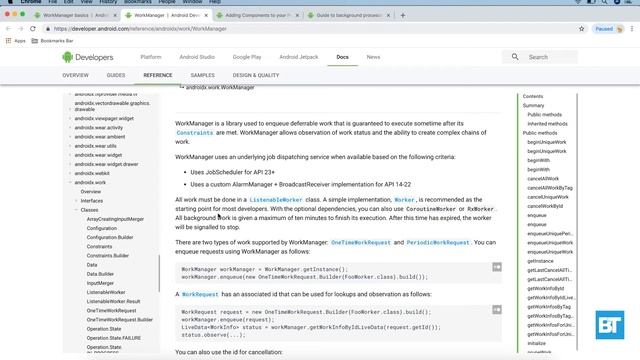The image size is (640, 360).
Task: Click the Apps grid icon
Action: click(x=8, y=41)
